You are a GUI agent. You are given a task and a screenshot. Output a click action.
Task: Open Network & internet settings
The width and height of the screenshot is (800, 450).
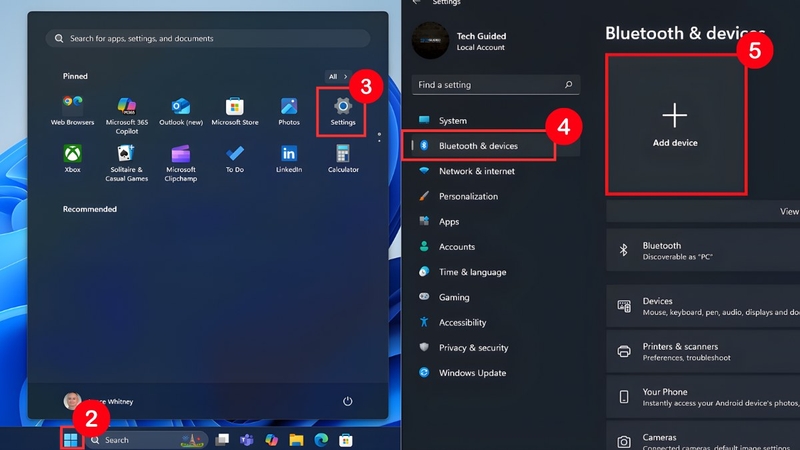tap(495, 171)
